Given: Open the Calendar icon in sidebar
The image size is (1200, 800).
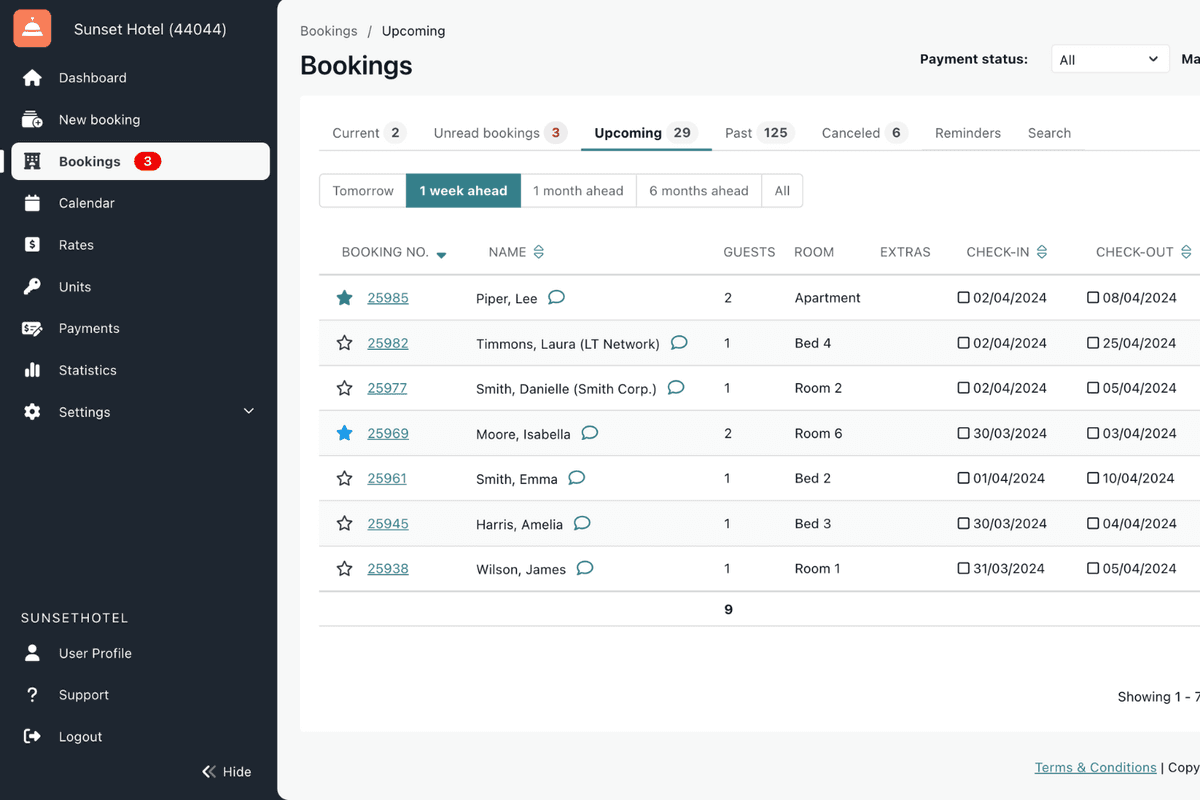Looking at the screenshot, I should pyautogui.click(x=32, y=203).
